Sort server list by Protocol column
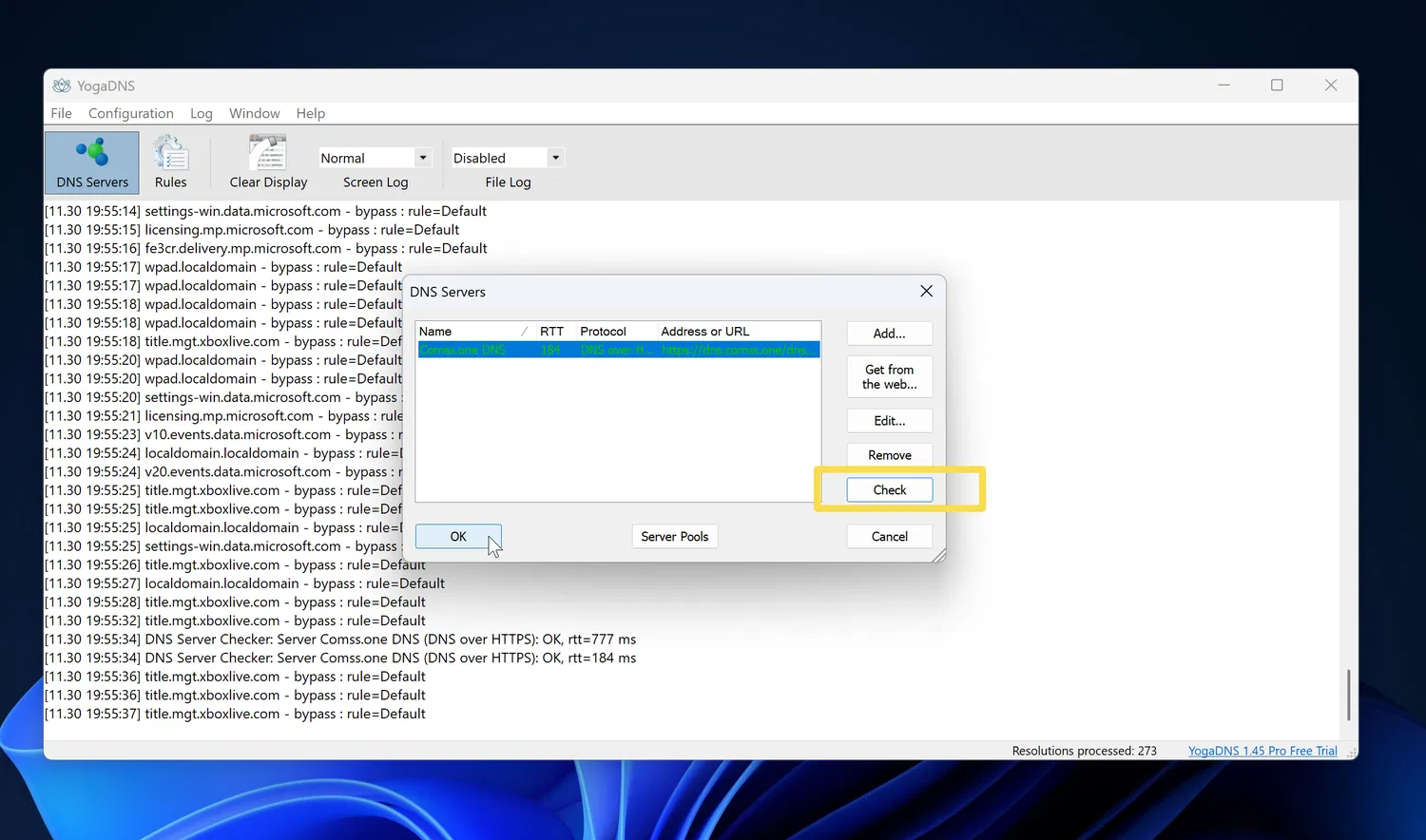Viewport: 1426px width, 840px height. 616,332
